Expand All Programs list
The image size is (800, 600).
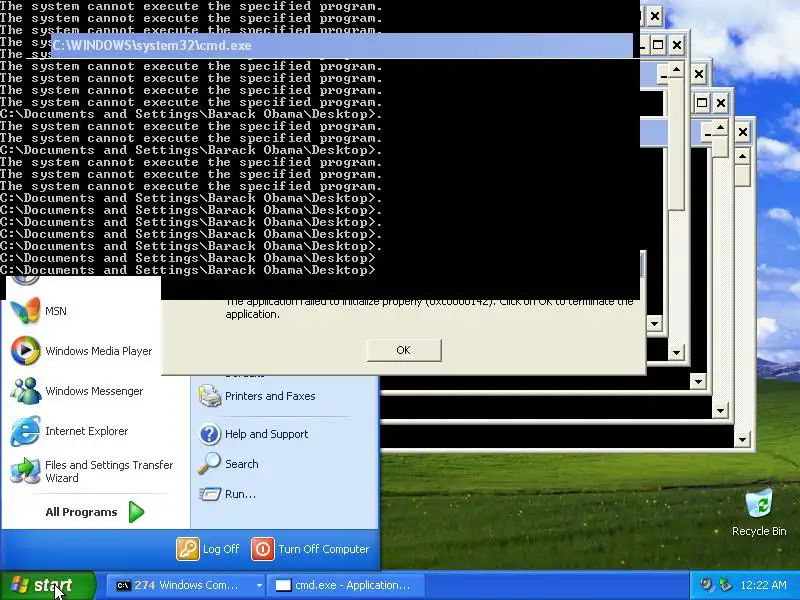tap(95, 512)
